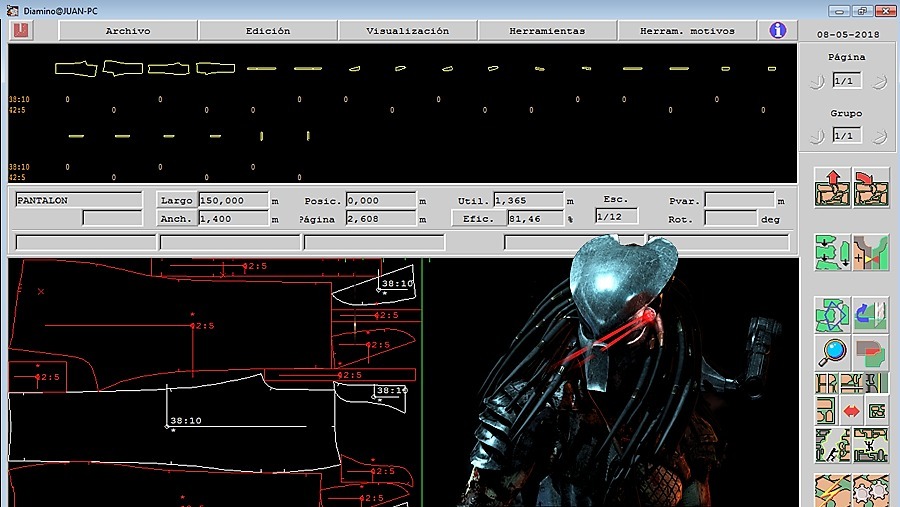This screenshot has height=507, width=900.
Task: Go to previous Página with left arrow
Action: pyautogui.click(x=817, y=82)
